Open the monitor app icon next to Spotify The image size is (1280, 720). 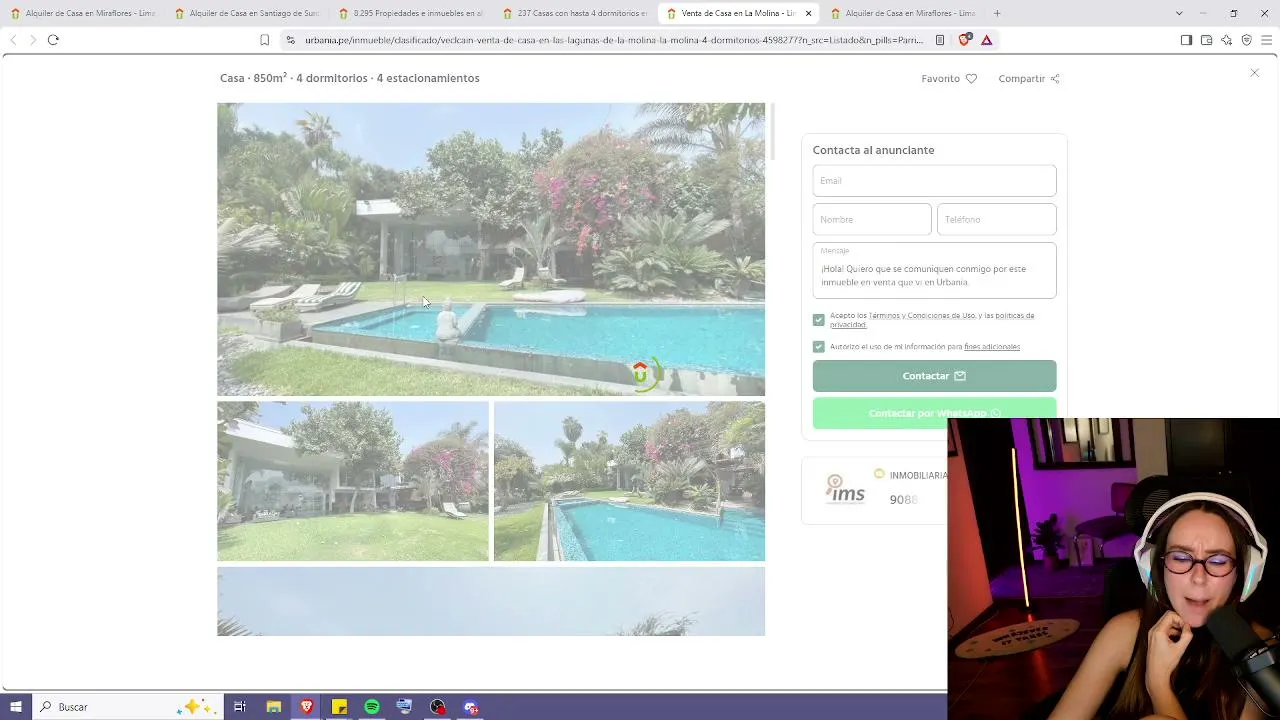click(x=404, y=707)
